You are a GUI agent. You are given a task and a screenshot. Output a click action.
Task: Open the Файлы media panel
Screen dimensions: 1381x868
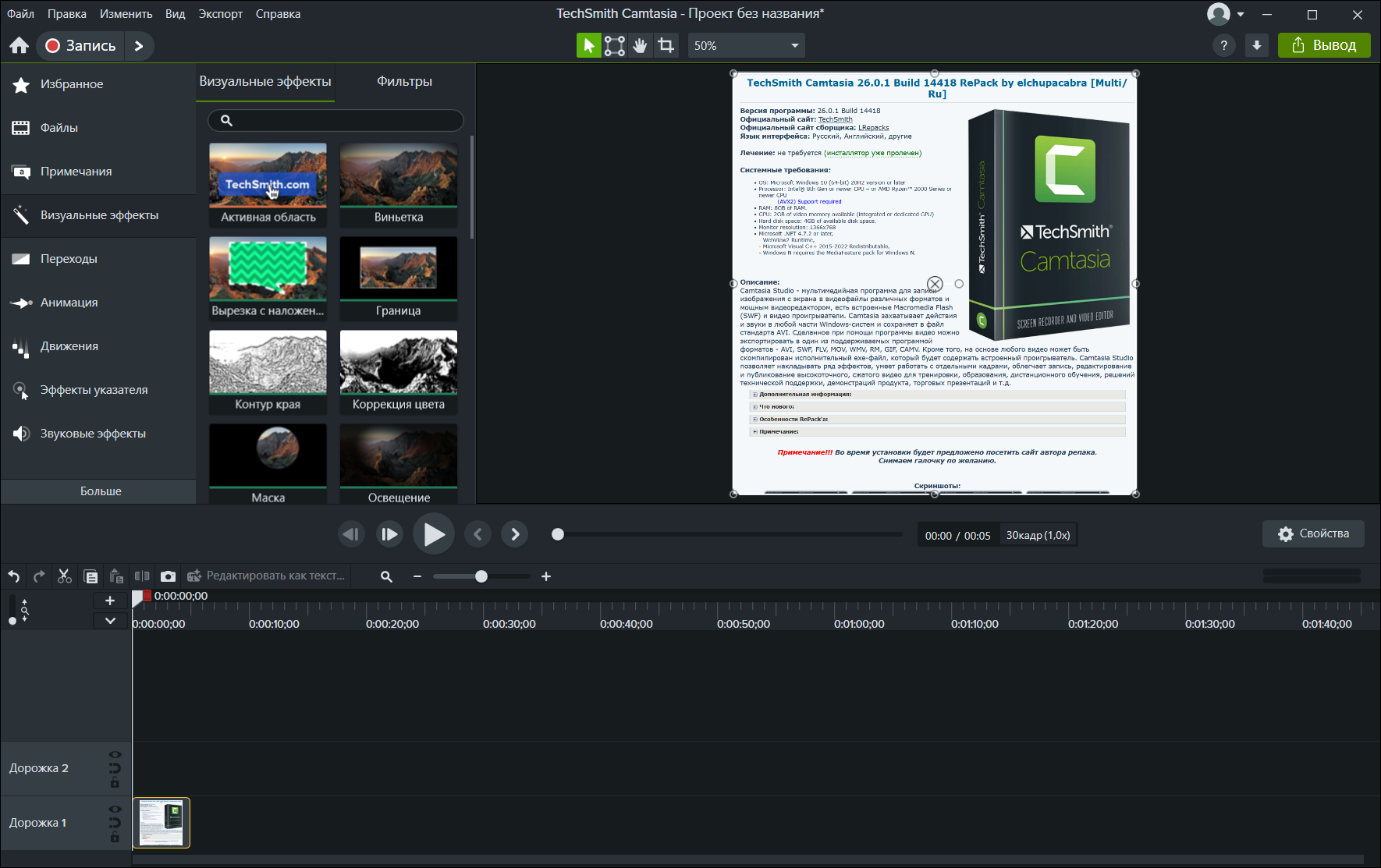click(x=99, y=128)
